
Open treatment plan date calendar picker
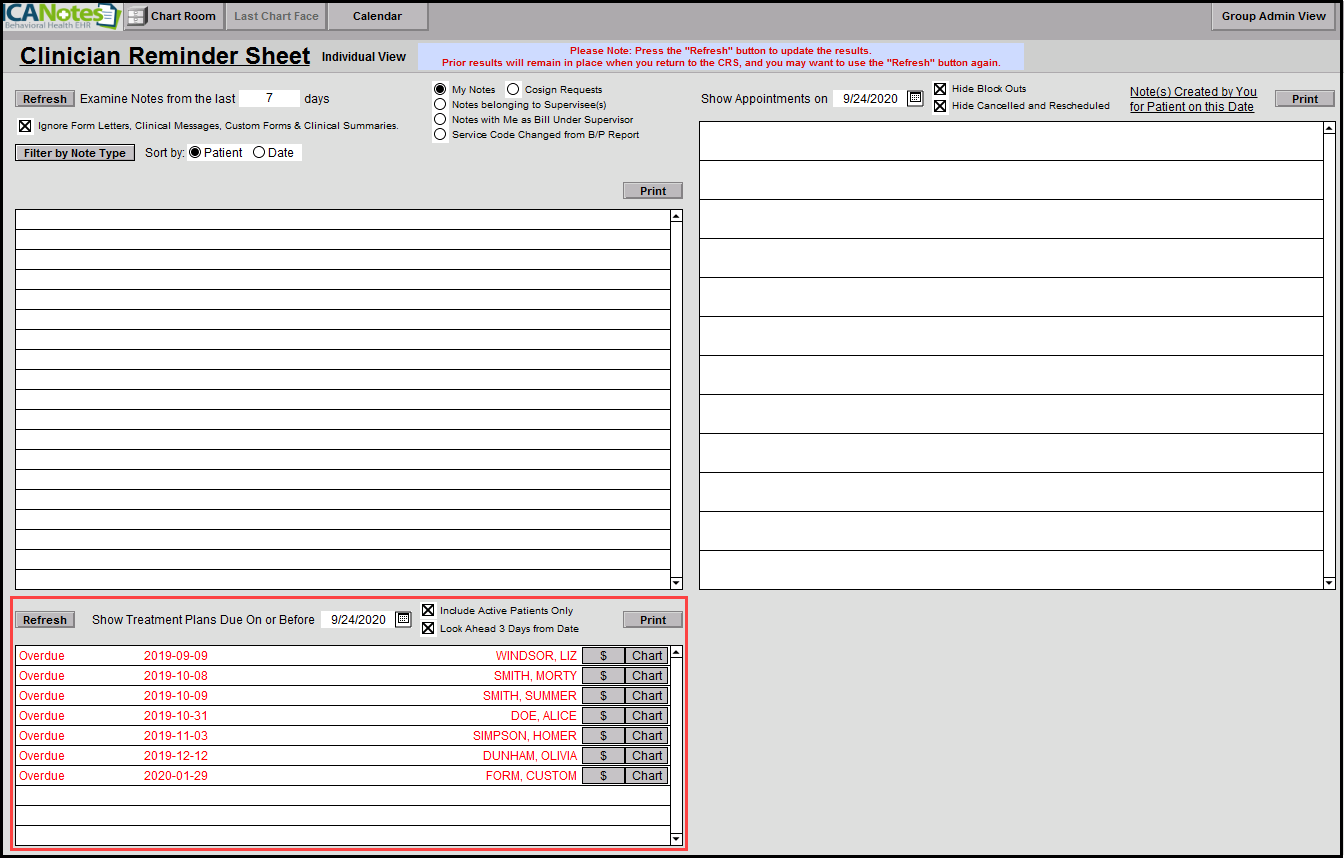[x=403, y=619]
